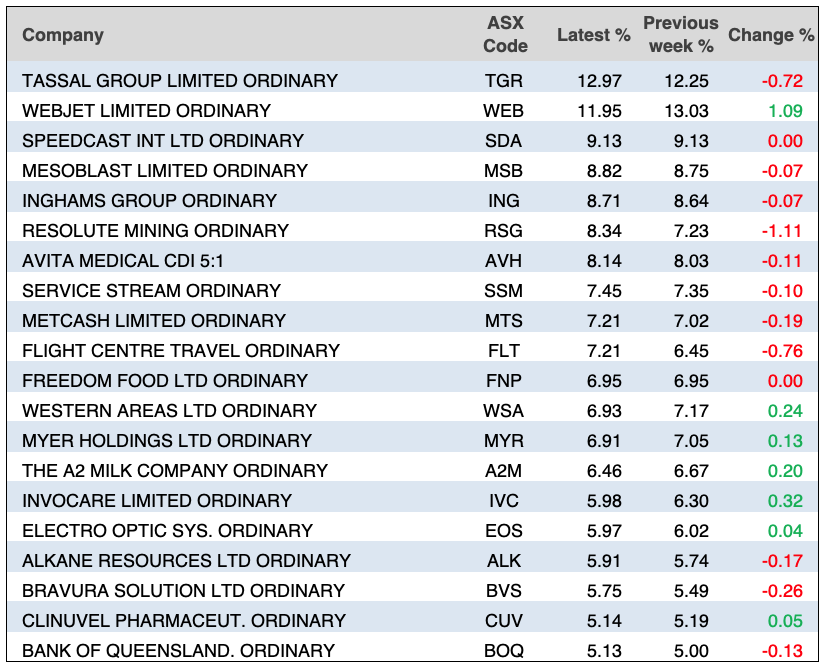
Task: Click the Latest % column header
Action: coord(593,35)
